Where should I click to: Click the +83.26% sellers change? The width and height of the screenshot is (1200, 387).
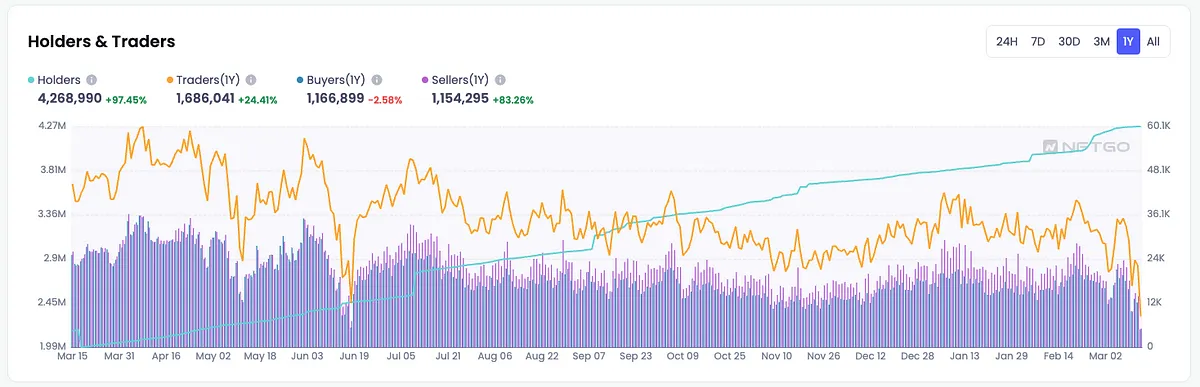pyautogui.click(x=513, y=100)
